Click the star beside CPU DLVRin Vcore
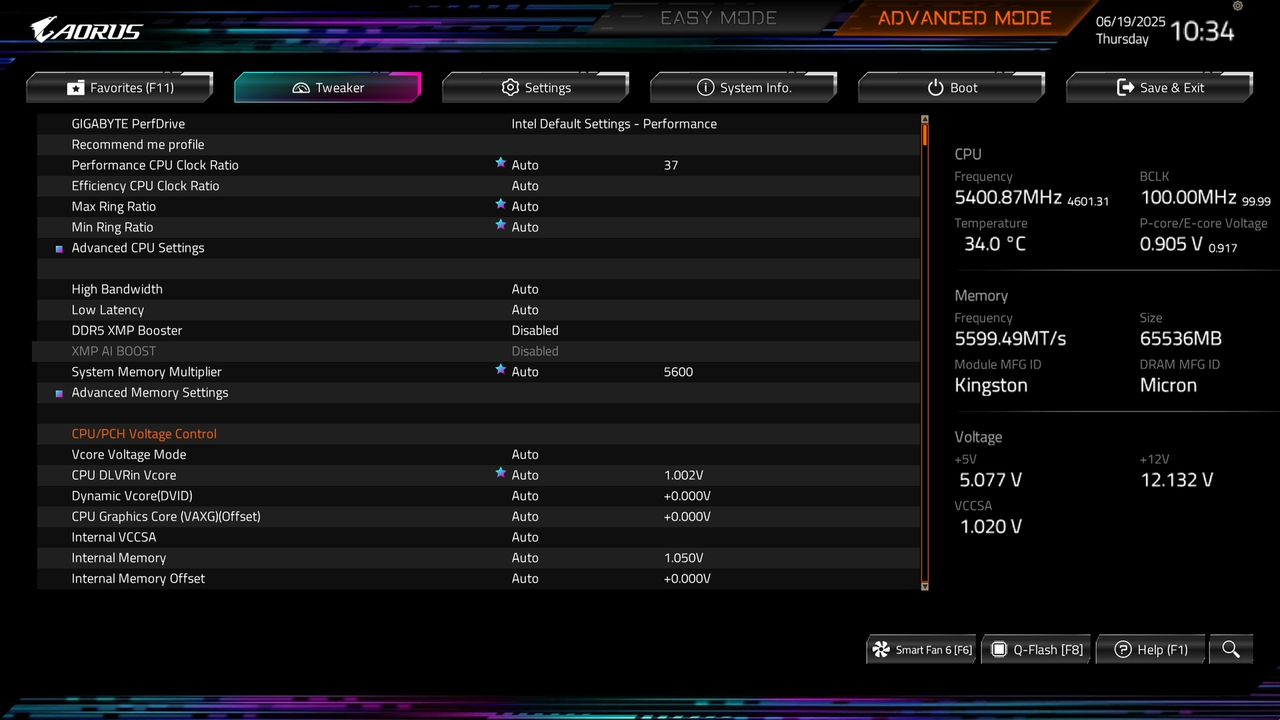This screenshot has height=720, width=1280. click(x=500, y=473)
